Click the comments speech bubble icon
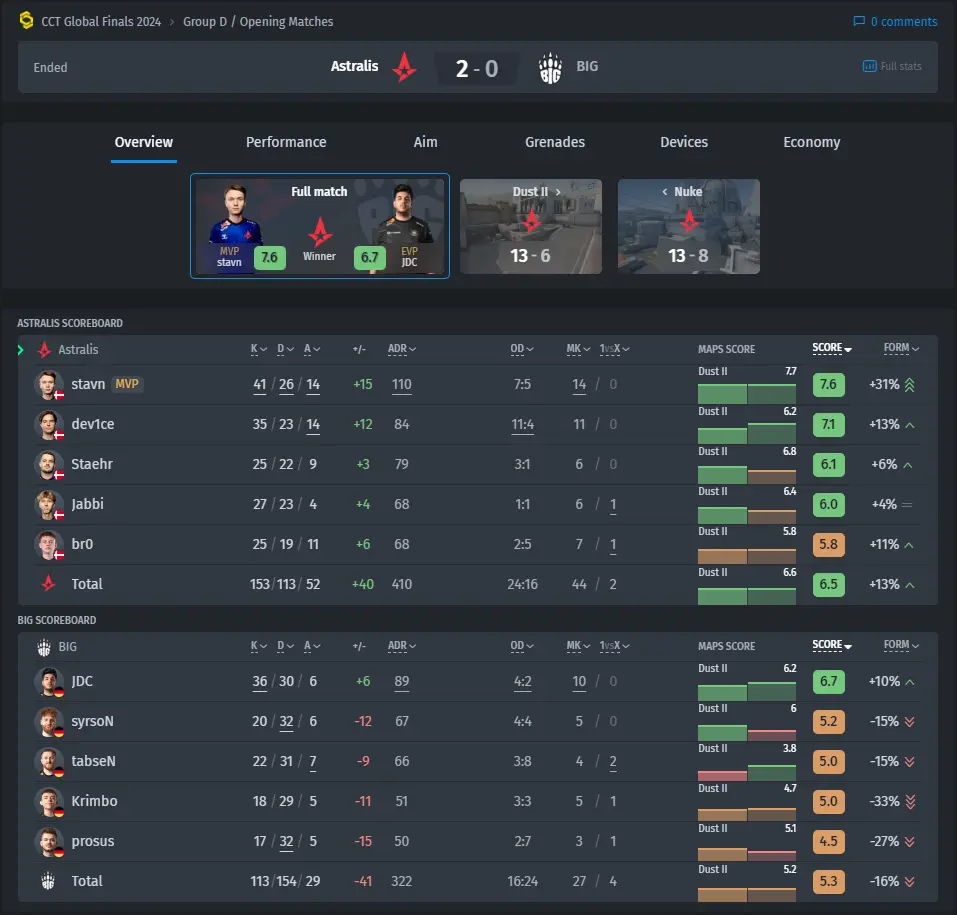Image resolution: width=957 pixels, height=915 pixels. point(859,21)
